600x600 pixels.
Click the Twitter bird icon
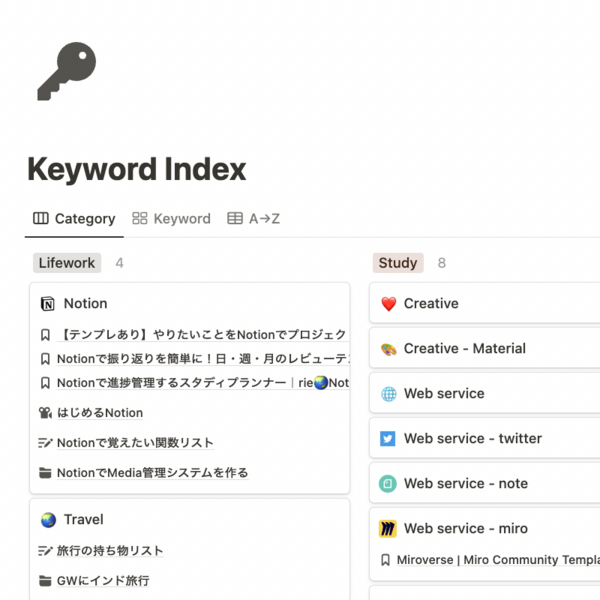click(389, 439)
